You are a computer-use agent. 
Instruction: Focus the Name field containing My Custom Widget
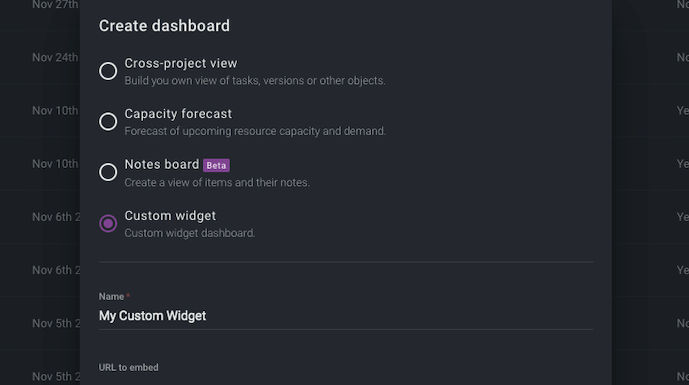click(x=346, y=316)
